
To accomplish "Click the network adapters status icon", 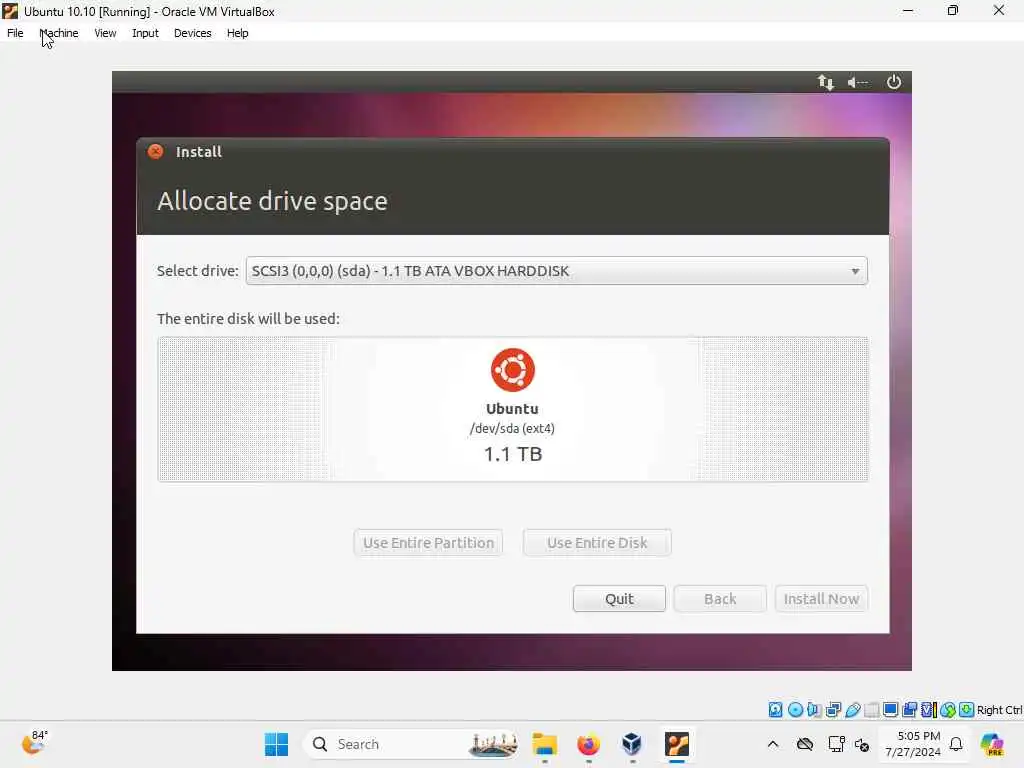I will coord(833,710).
